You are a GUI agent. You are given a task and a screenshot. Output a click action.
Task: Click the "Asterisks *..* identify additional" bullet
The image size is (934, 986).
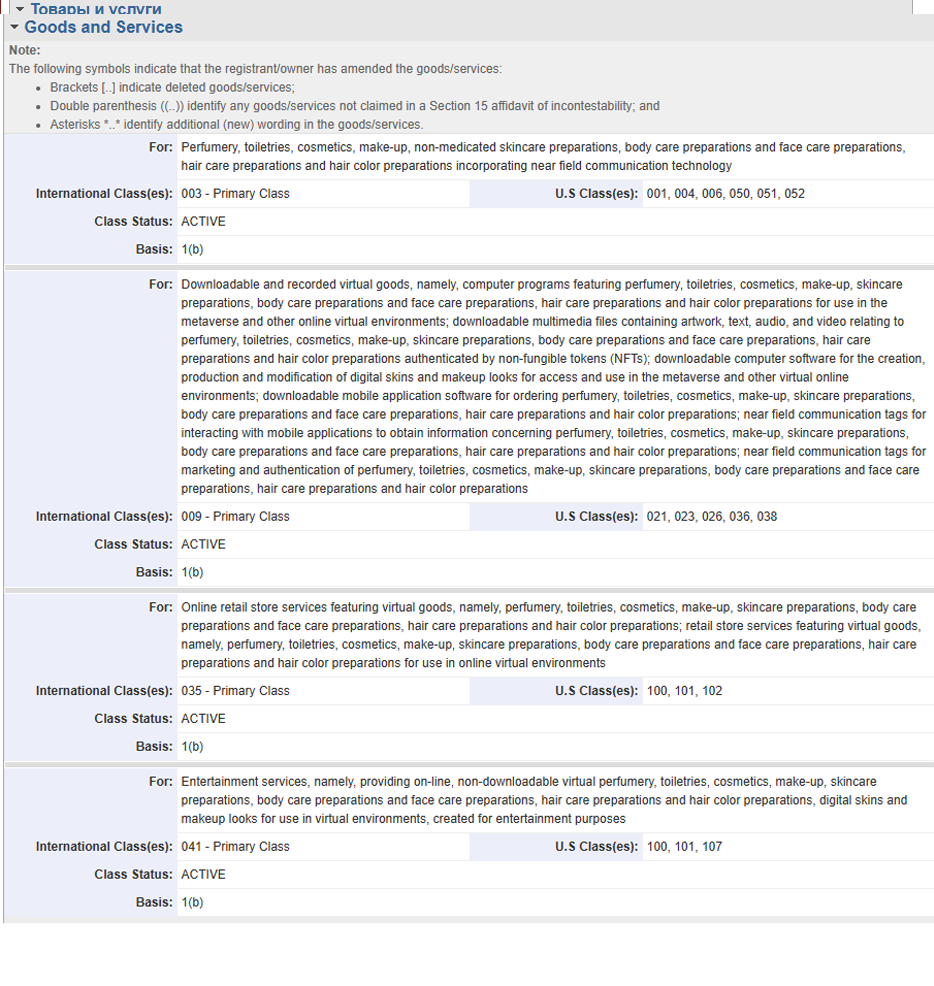coord(236,125)
